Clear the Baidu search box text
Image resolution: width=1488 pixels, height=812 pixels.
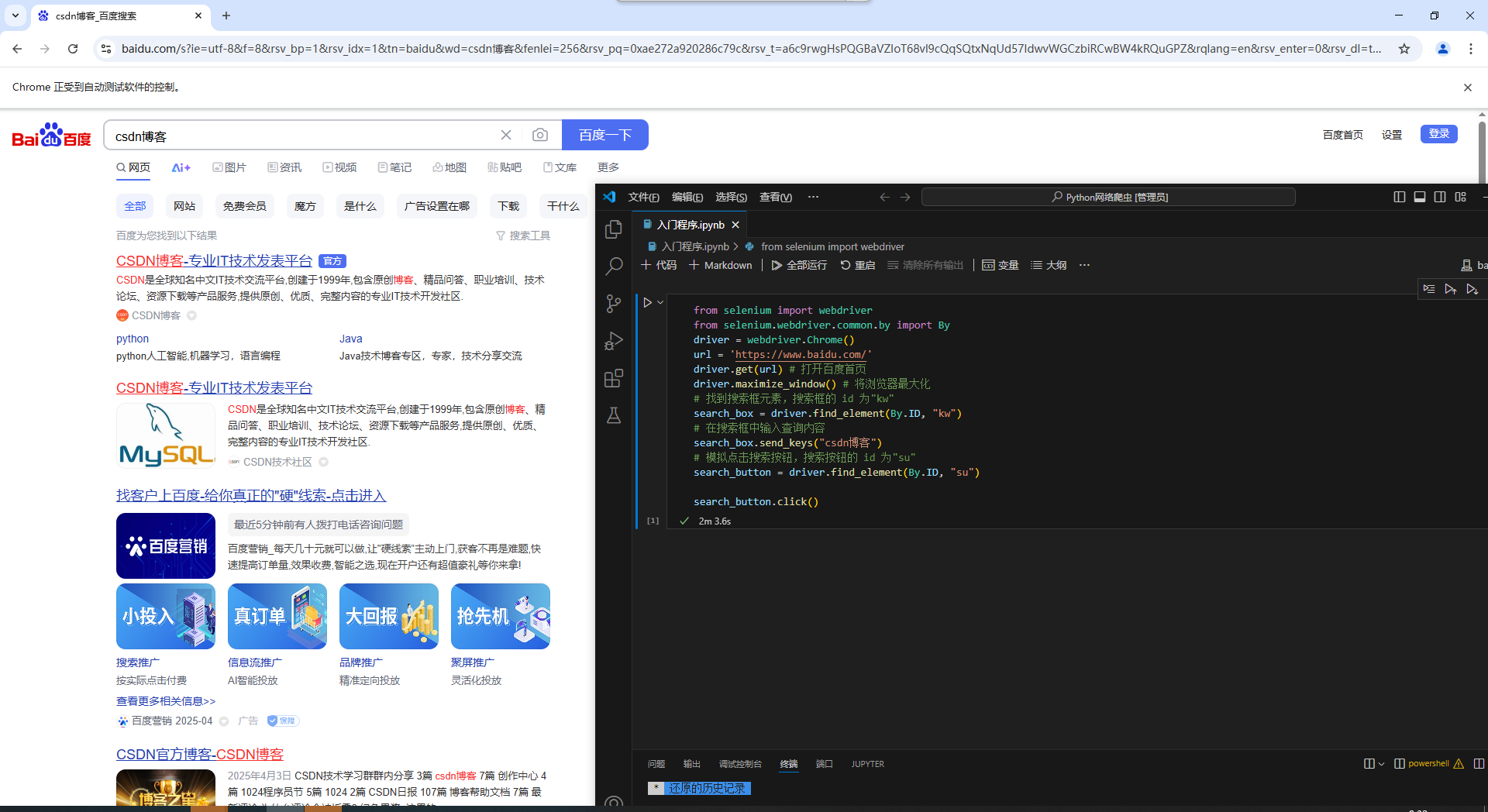tap(506, 135)
